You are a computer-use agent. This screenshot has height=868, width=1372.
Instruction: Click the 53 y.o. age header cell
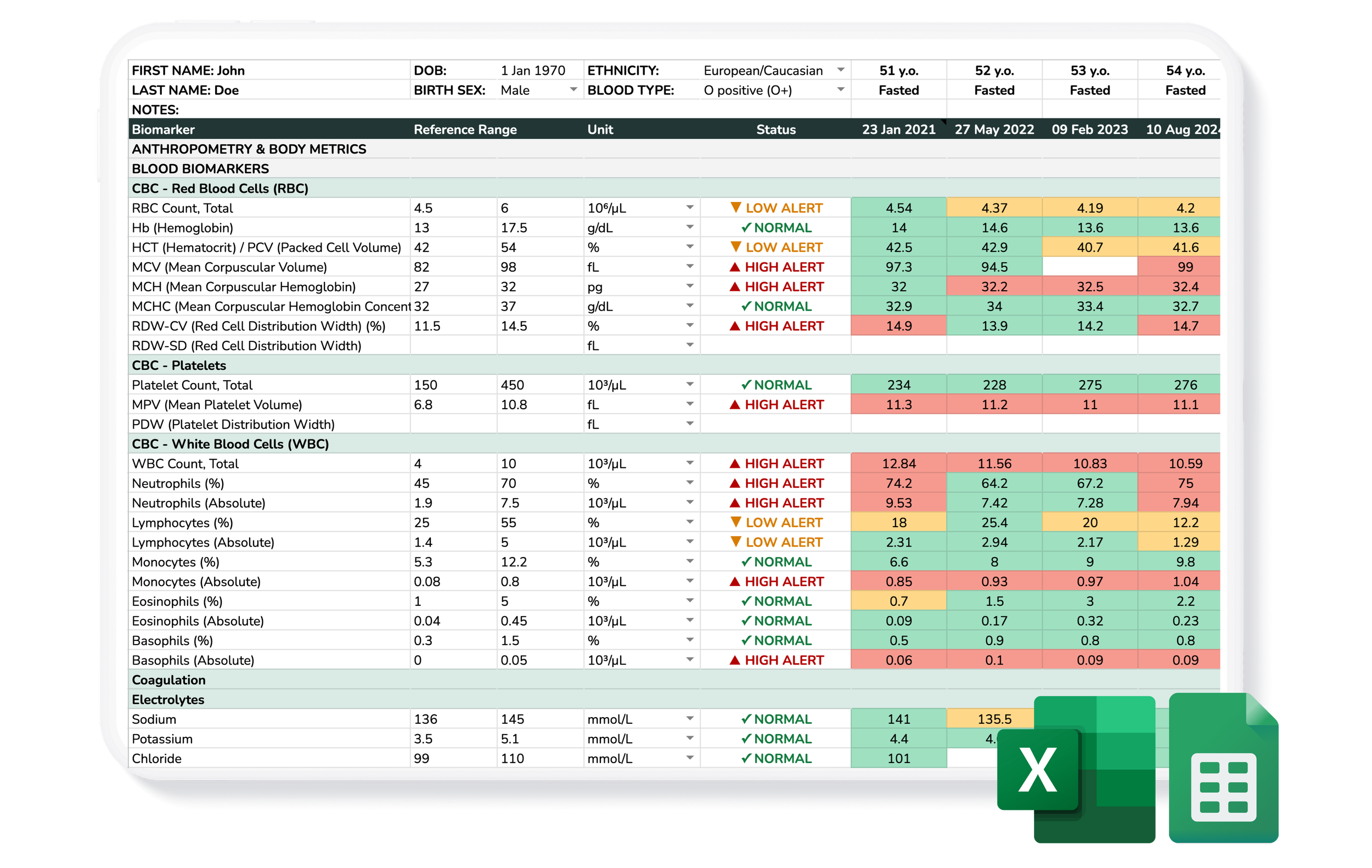1089,71
